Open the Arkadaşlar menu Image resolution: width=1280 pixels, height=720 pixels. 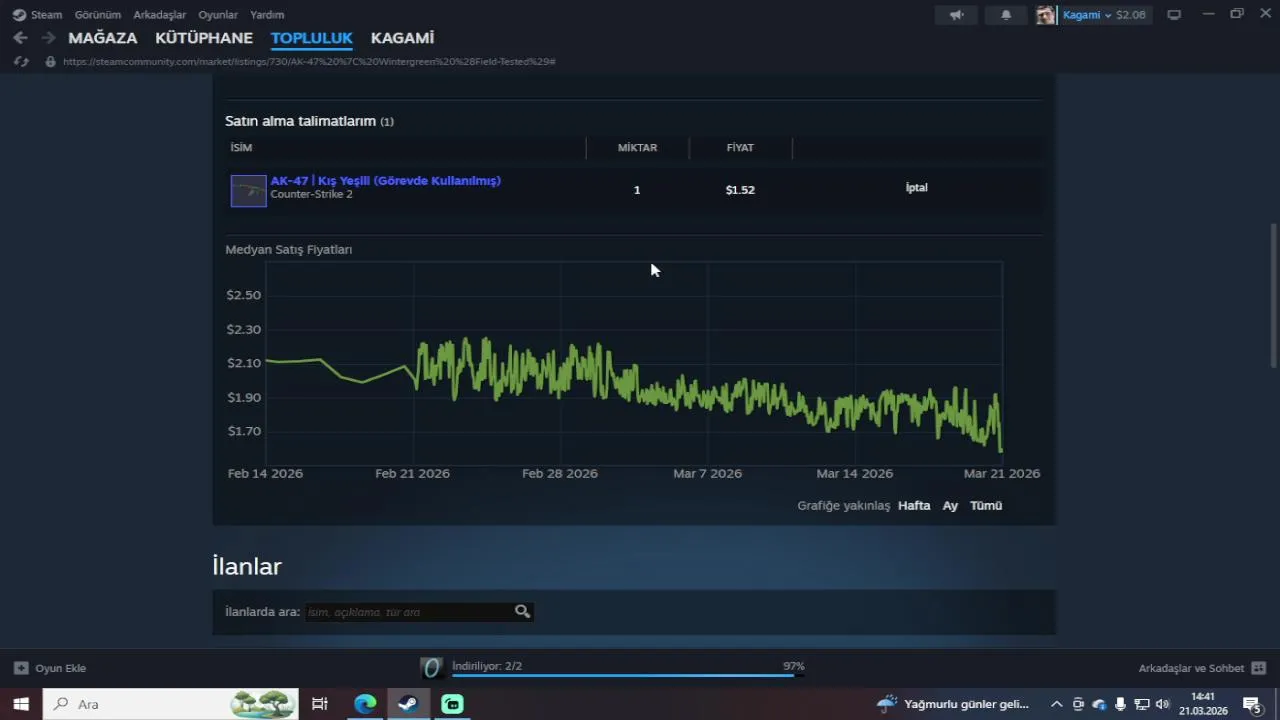(160, 15)
